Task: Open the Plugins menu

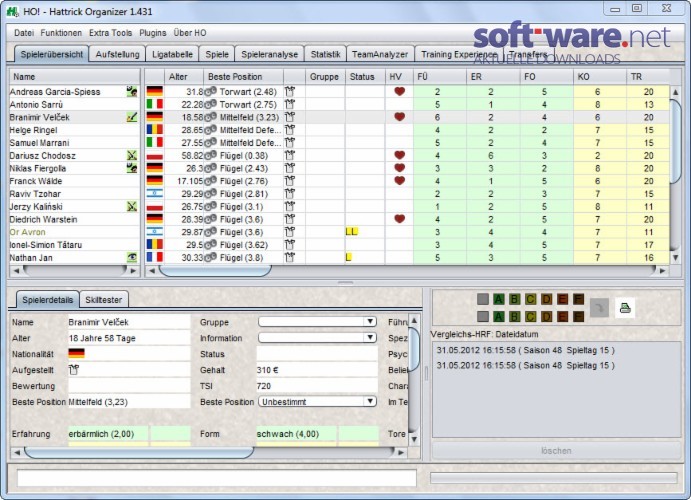Action: click(x=153, y=33)
